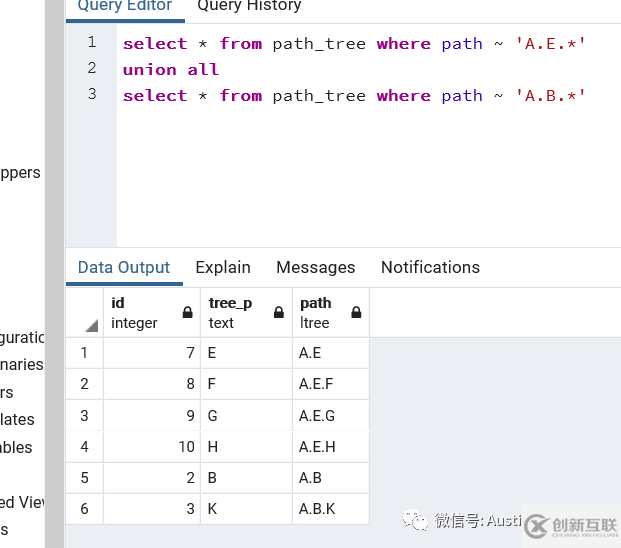
Task: Click the lock icon in id column header
Action: click(188, 312)
